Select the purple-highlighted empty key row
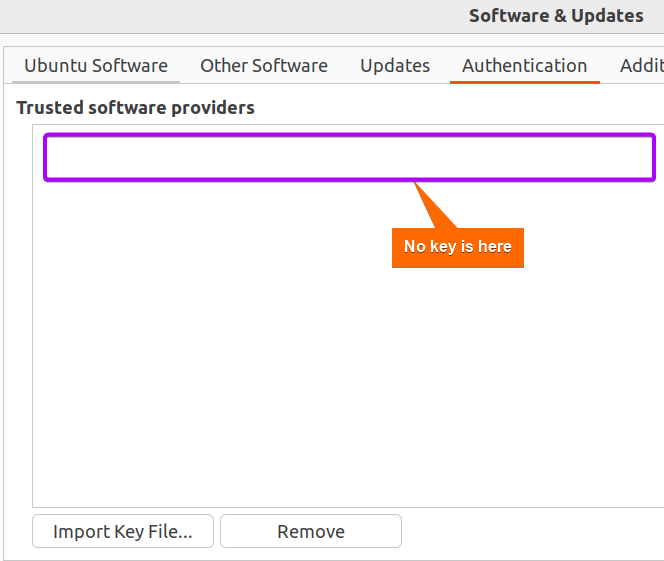 pos(349,158)
